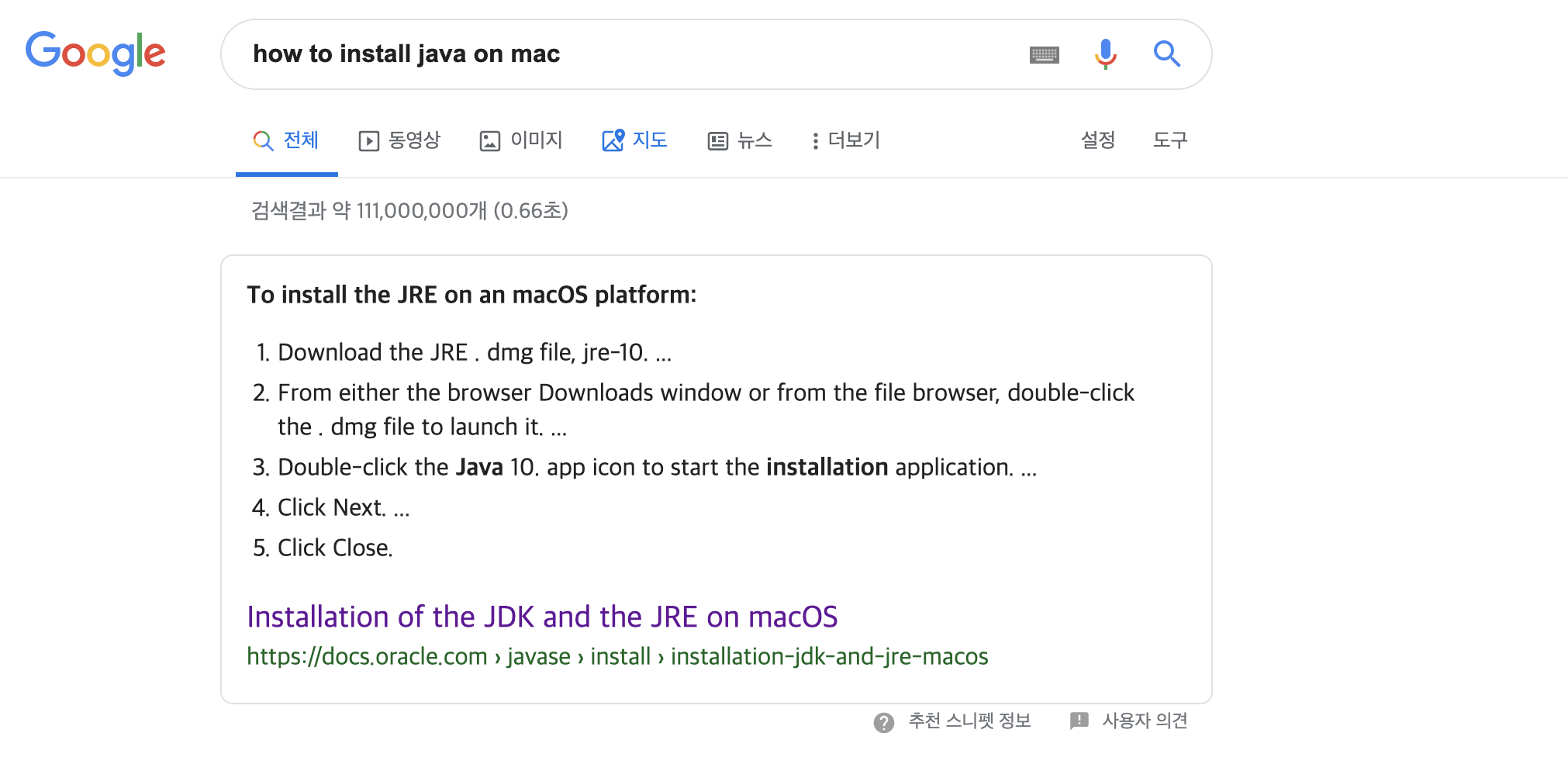Click the blue search magnifier button

click(x=1166, y=54)
